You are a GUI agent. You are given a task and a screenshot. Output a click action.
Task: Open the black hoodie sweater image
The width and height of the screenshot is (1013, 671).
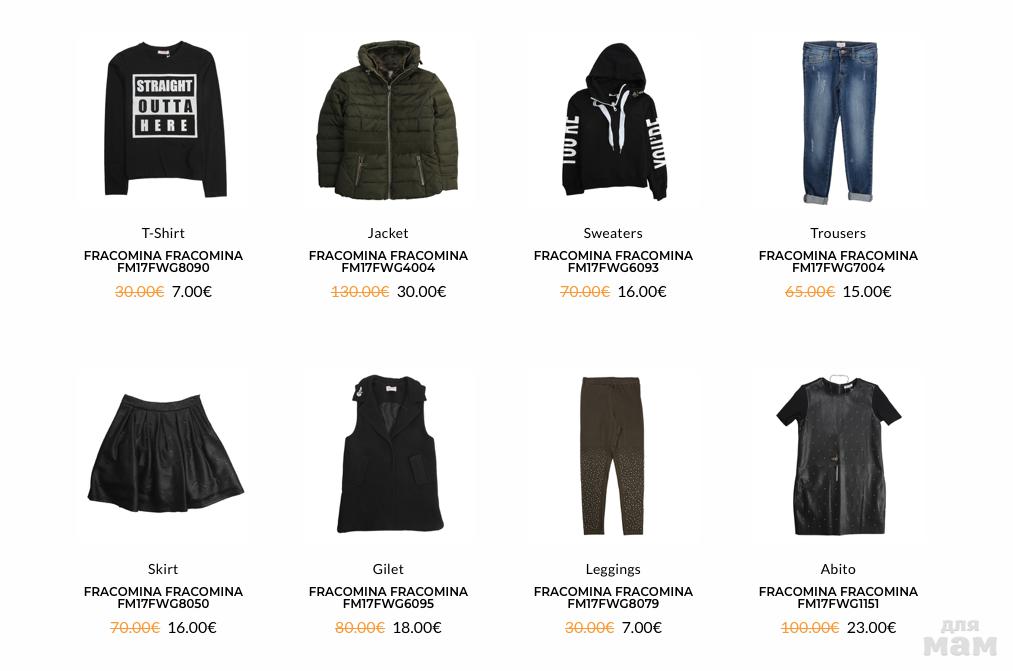pos(612,121)
